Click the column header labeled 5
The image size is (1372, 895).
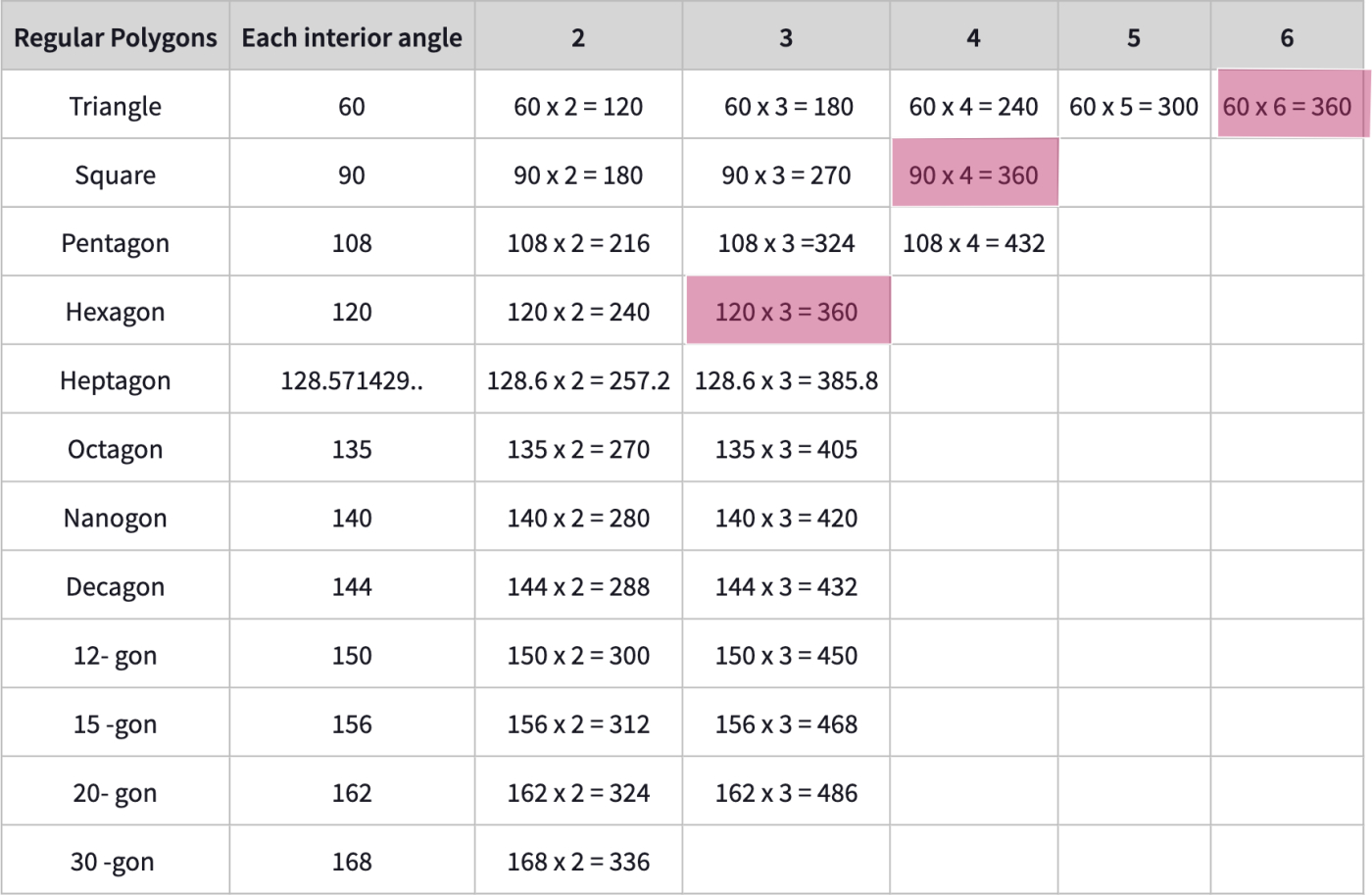(x=1134, y=36)
